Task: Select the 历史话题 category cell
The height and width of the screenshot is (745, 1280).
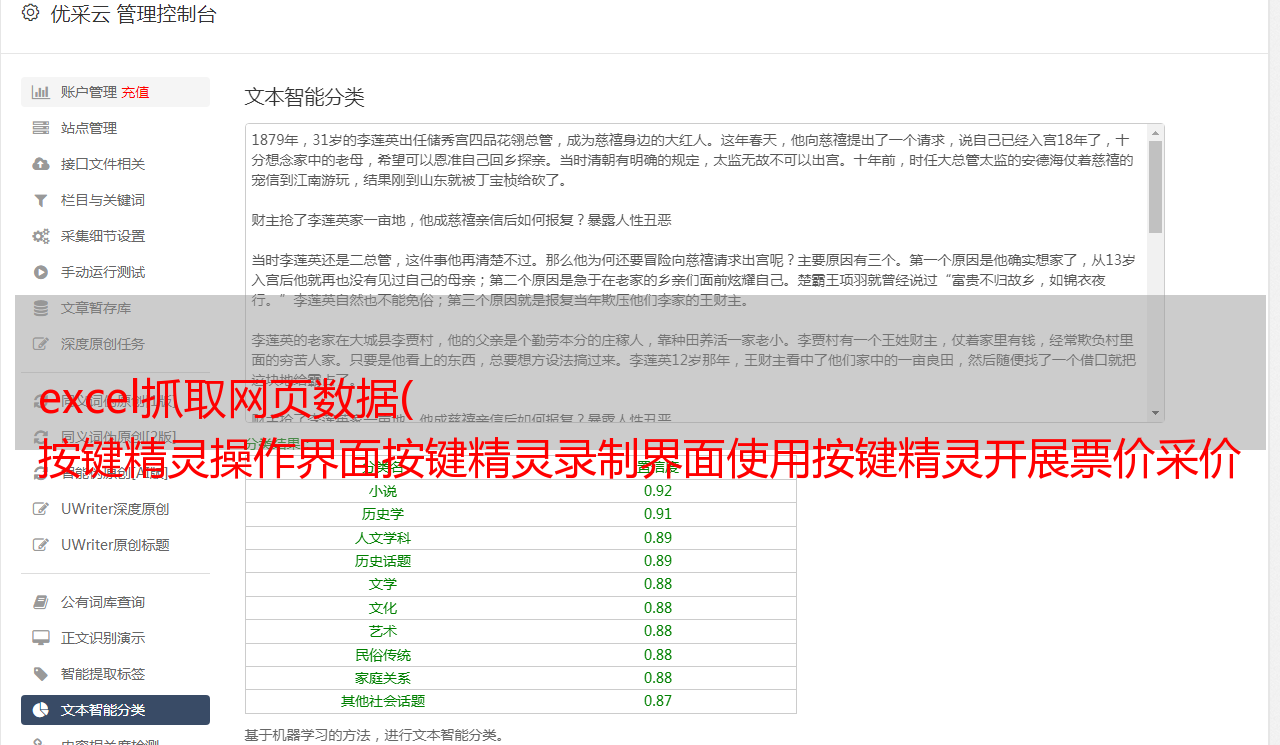Action: click(383, 561)
